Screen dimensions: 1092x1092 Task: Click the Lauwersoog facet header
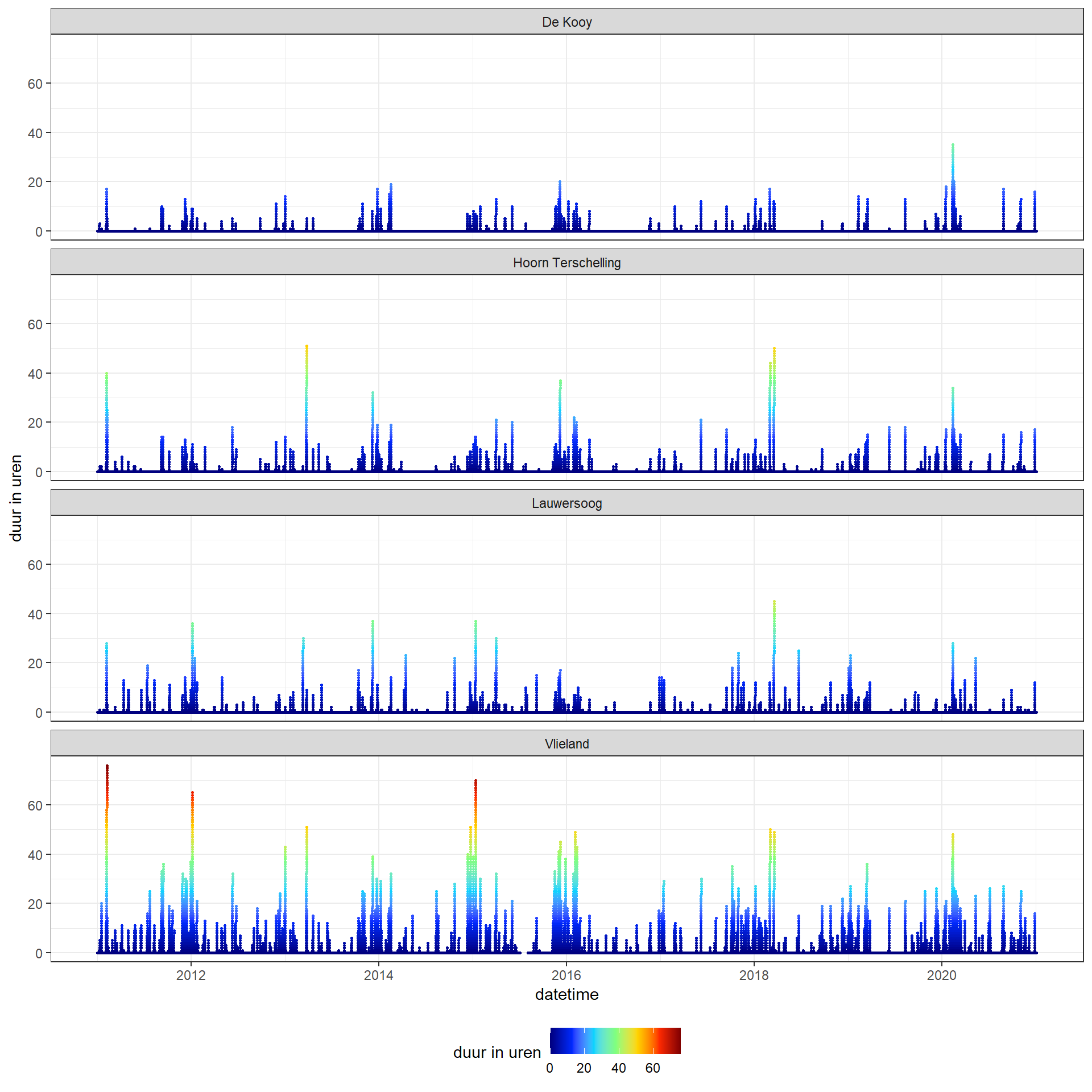pos(566,503)
